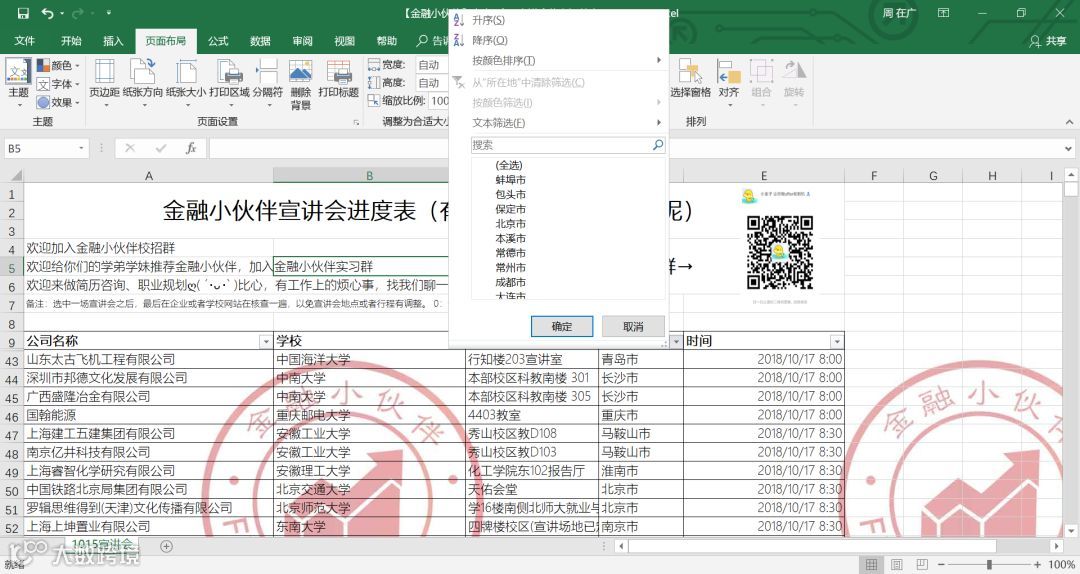
Task: Open the 时间 column filter dropdown
Action: click(x=836, y=342)
